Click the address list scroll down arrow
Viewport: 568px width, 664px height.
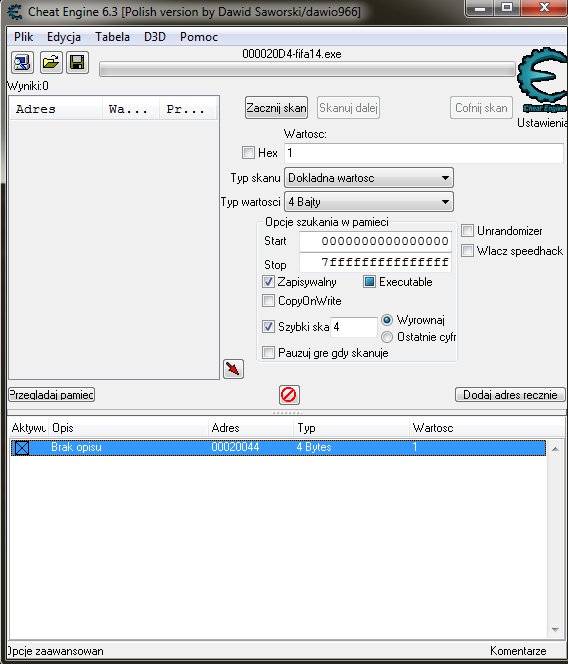click(x=555, y=630)
